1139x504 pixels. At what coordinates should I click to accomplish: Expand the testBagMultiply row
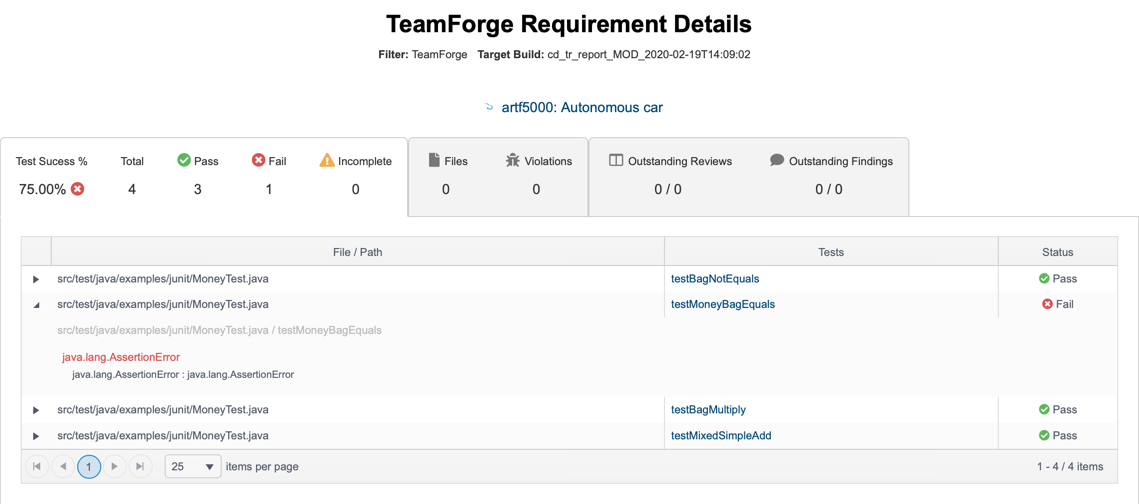tap(36, 410)
